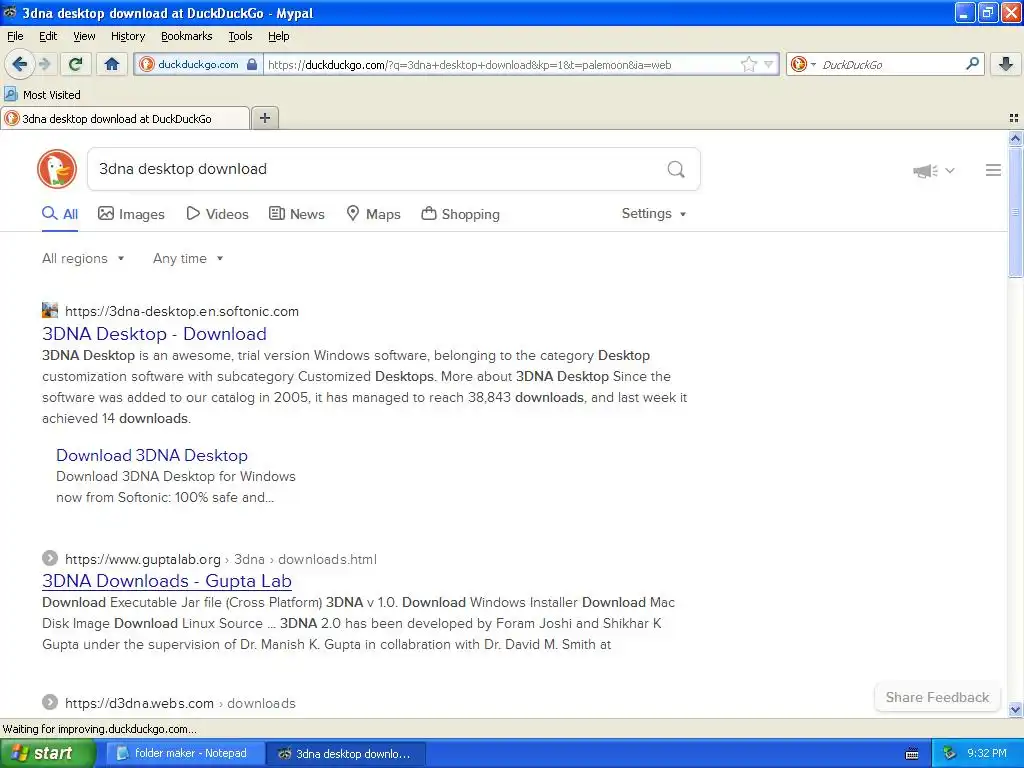Click the magnifier in DuckDuckGo search box

coord(676,170)
